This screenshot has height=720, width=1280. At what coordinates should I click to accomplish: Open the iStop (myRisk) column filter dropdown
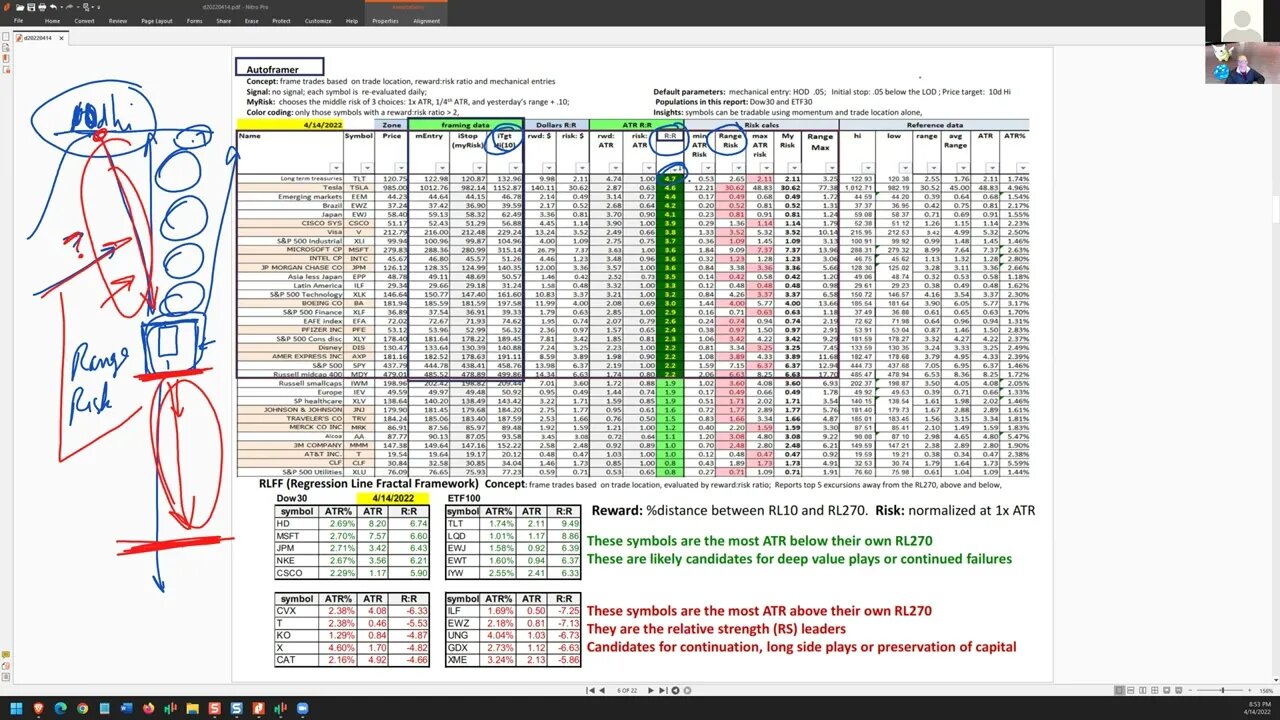479,167
